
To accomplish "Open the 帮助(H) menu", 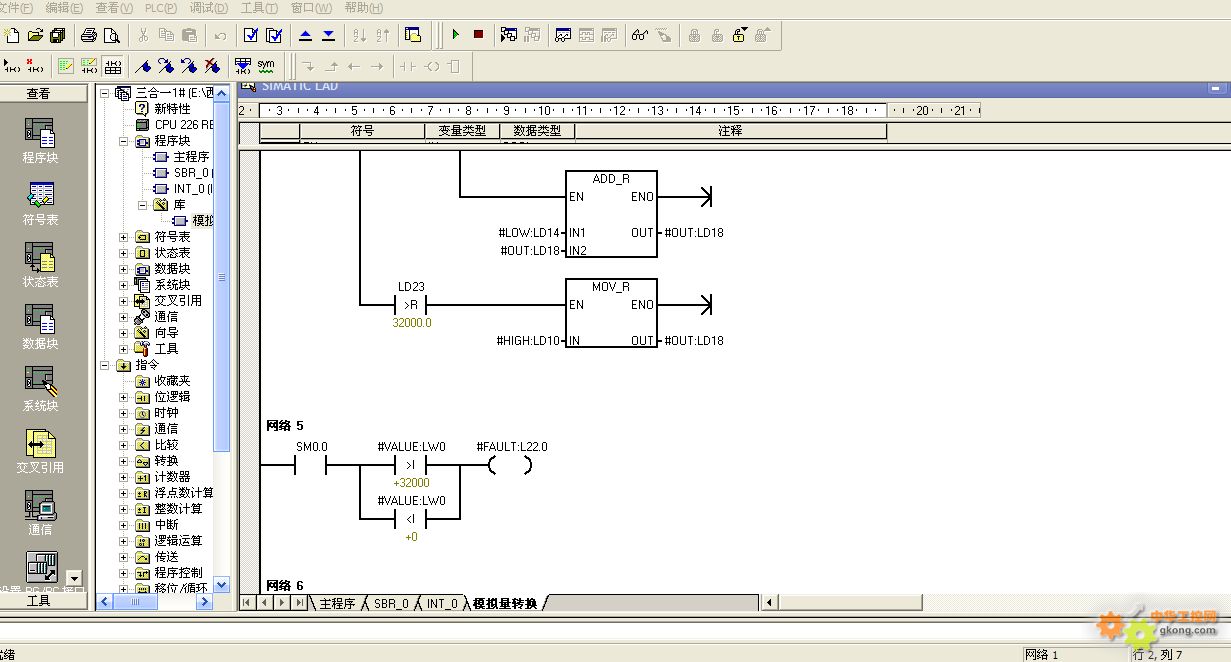I will (x=363, y=8).
